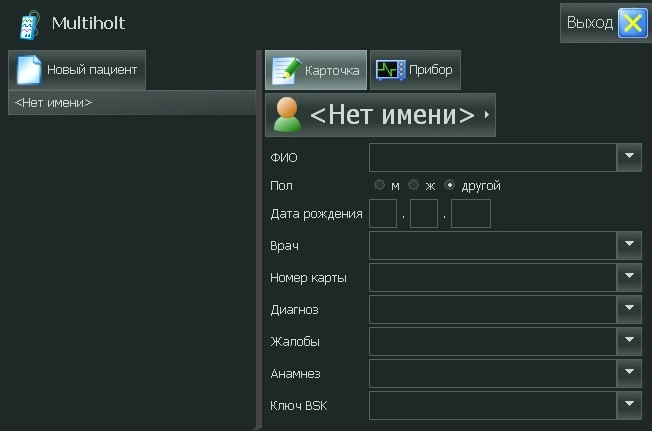The height and width of the screenshot is (431, 652).
Task: Select the 'м' gender radio button
Action: [379, 185]
